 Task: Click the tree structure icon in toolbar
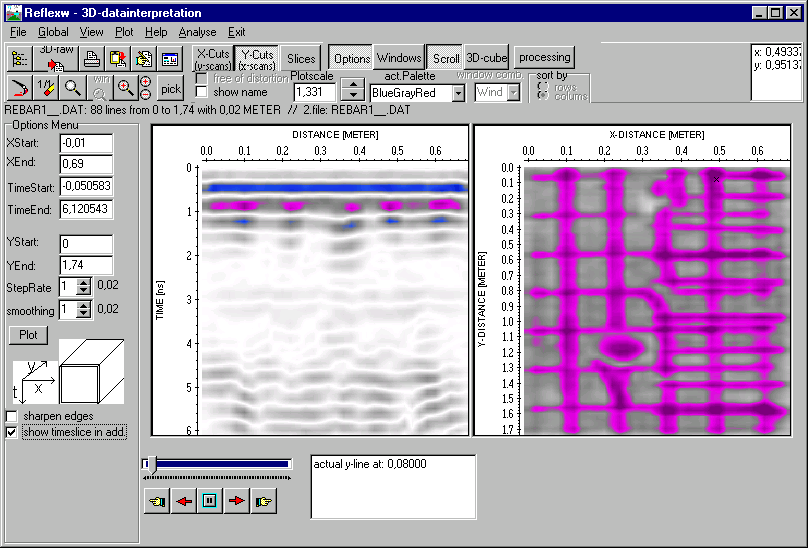point(20,59)
